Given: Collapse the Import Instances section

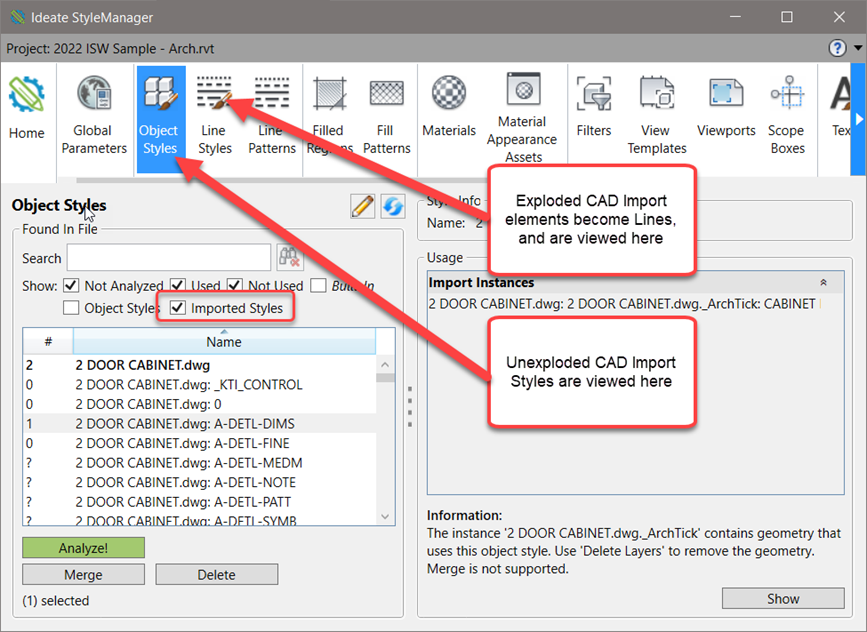Looking at the screenshot, I should tap(823, 283).
